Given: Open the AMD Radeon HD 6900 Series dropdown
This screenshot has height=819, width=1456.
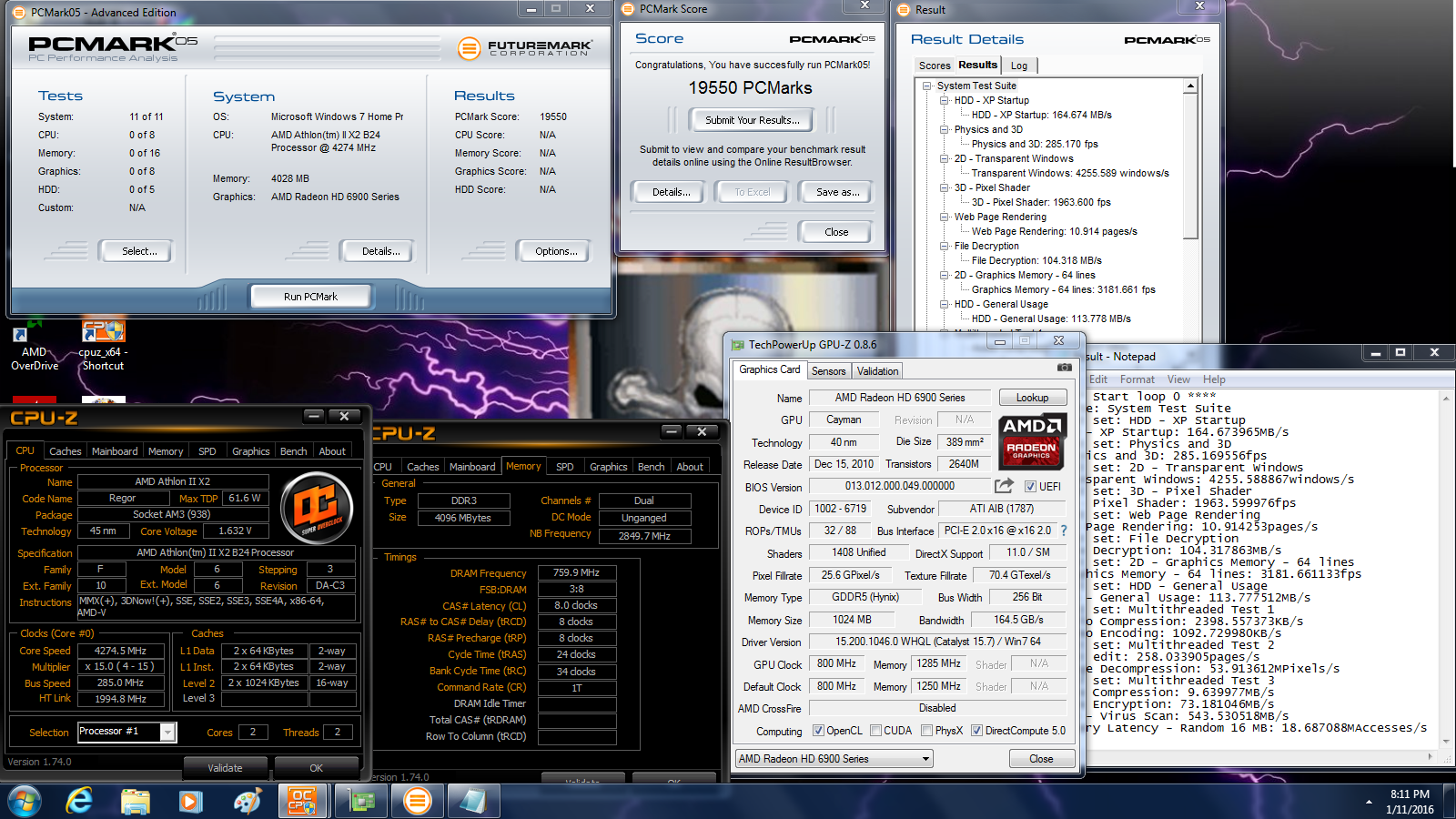Looking at the screenshot, I should pyautogui.click(x=834, y=759).
